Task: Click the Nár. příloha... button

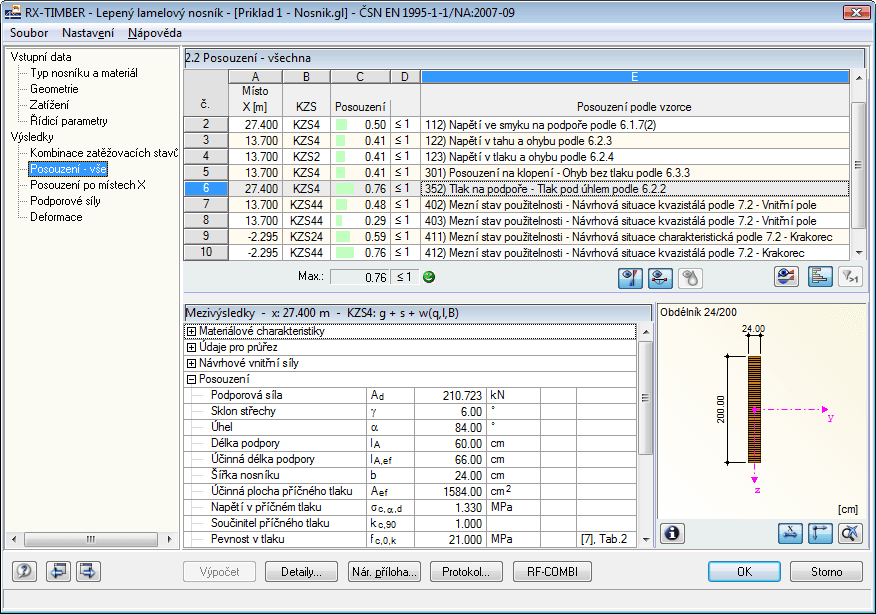Action: point(384,572)
